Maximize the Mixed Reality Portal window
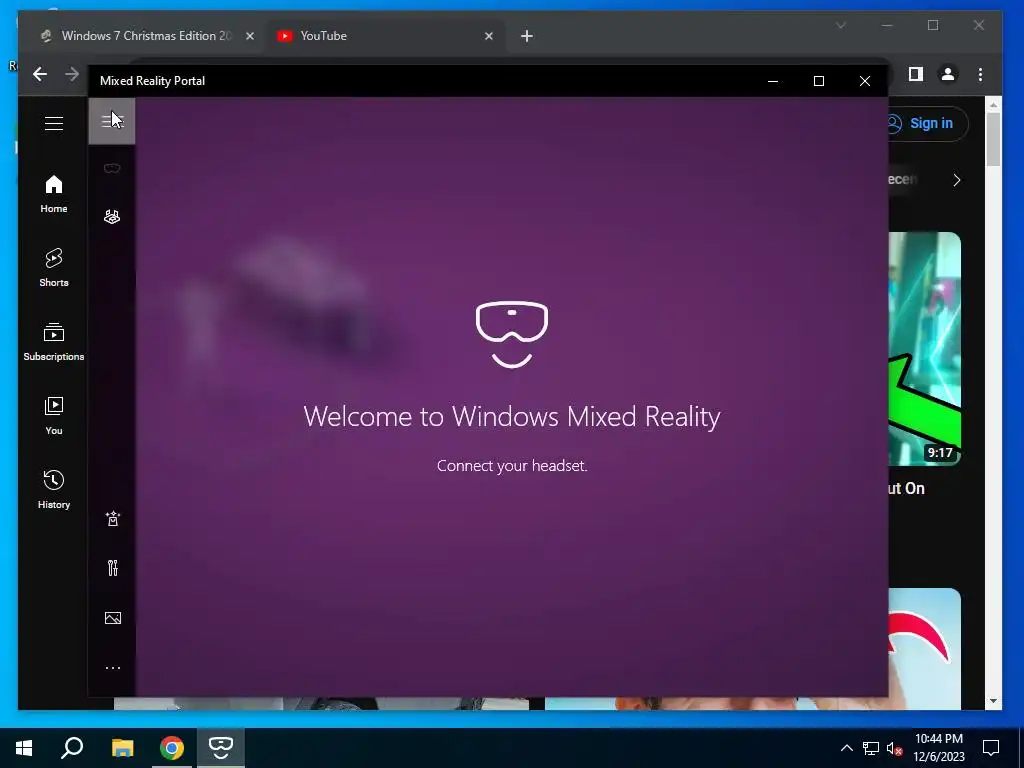The image size is (1024, 768). click(818, 81)
